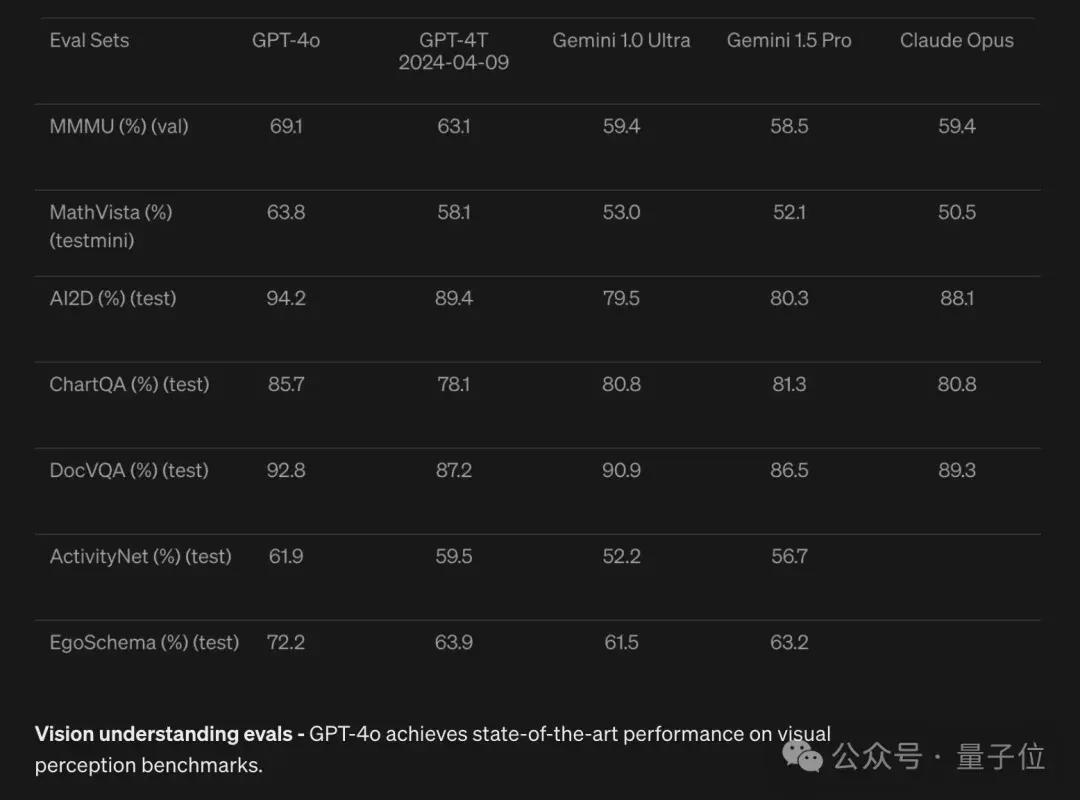
Task: Click the 量子位 watermark text
Action: [1000, 757]
